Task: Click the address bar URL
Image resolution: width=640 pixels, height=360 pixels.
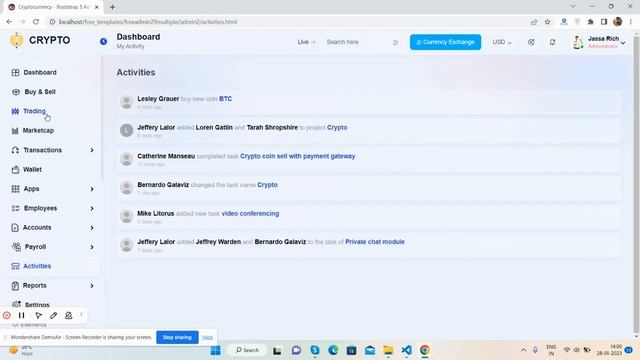Action: (147, 22)
